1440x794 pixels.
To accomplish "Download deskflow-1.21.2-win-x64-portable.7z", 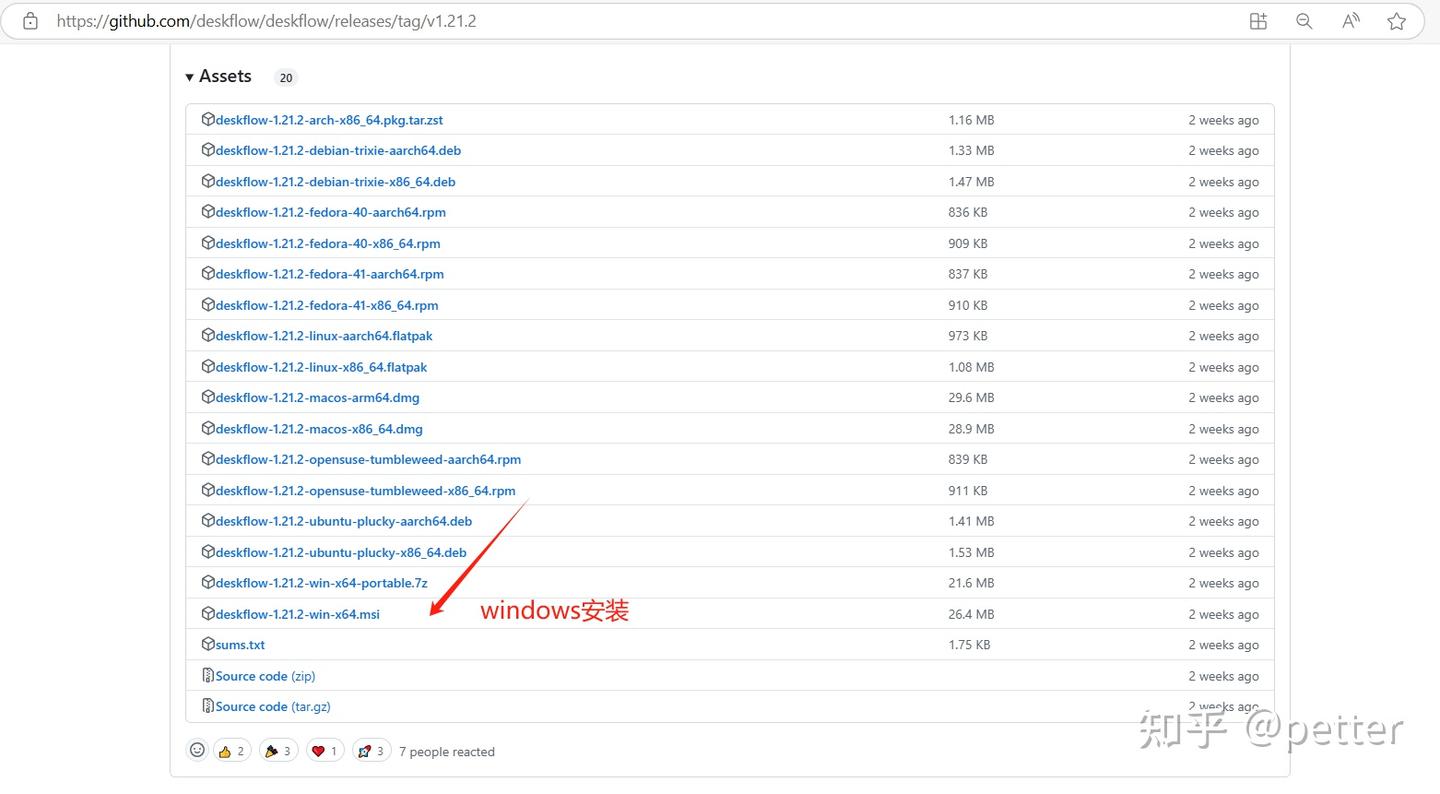I will pyautogui.click(x=321, y=583).
